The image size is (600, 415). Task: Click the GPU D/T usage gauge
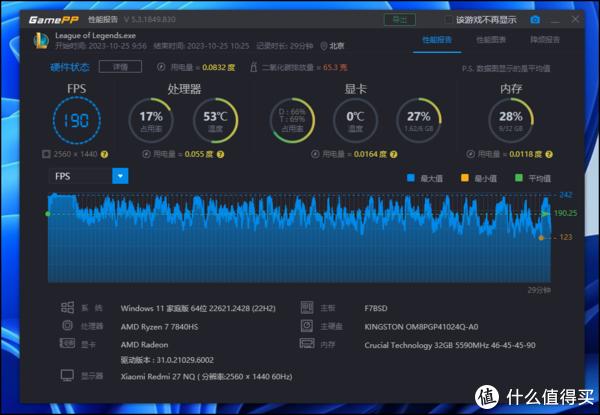pos(292,120)
